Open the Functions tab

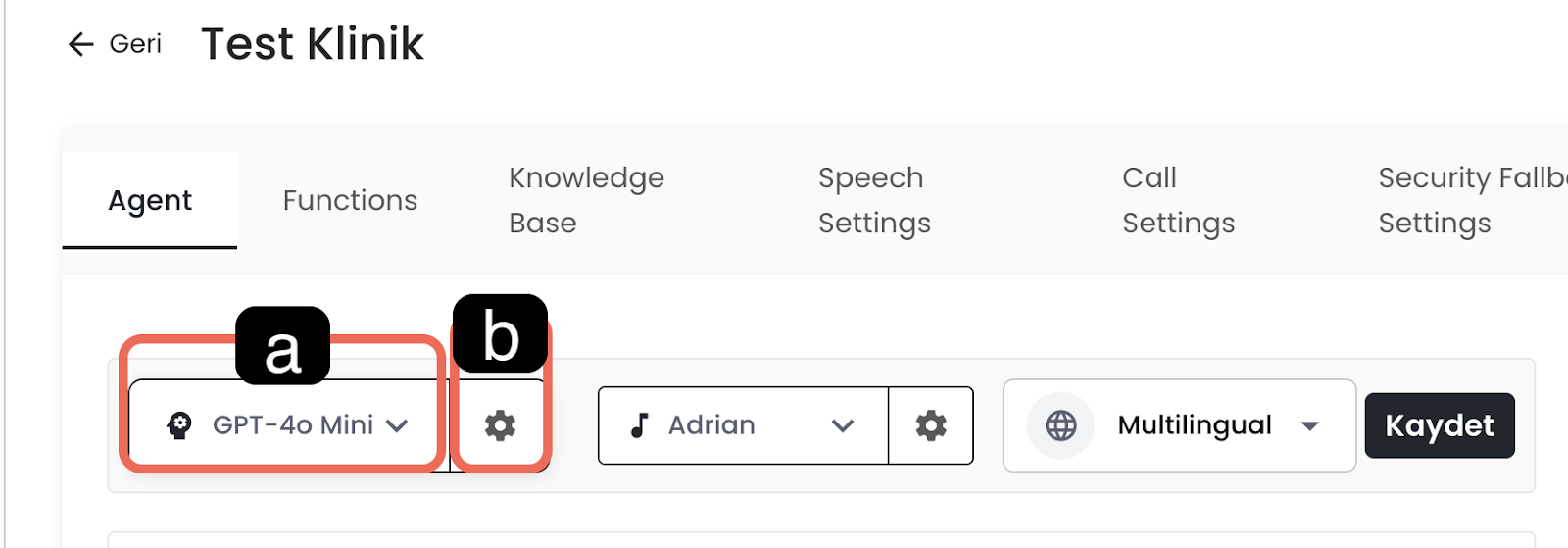[x=350, y=201]
